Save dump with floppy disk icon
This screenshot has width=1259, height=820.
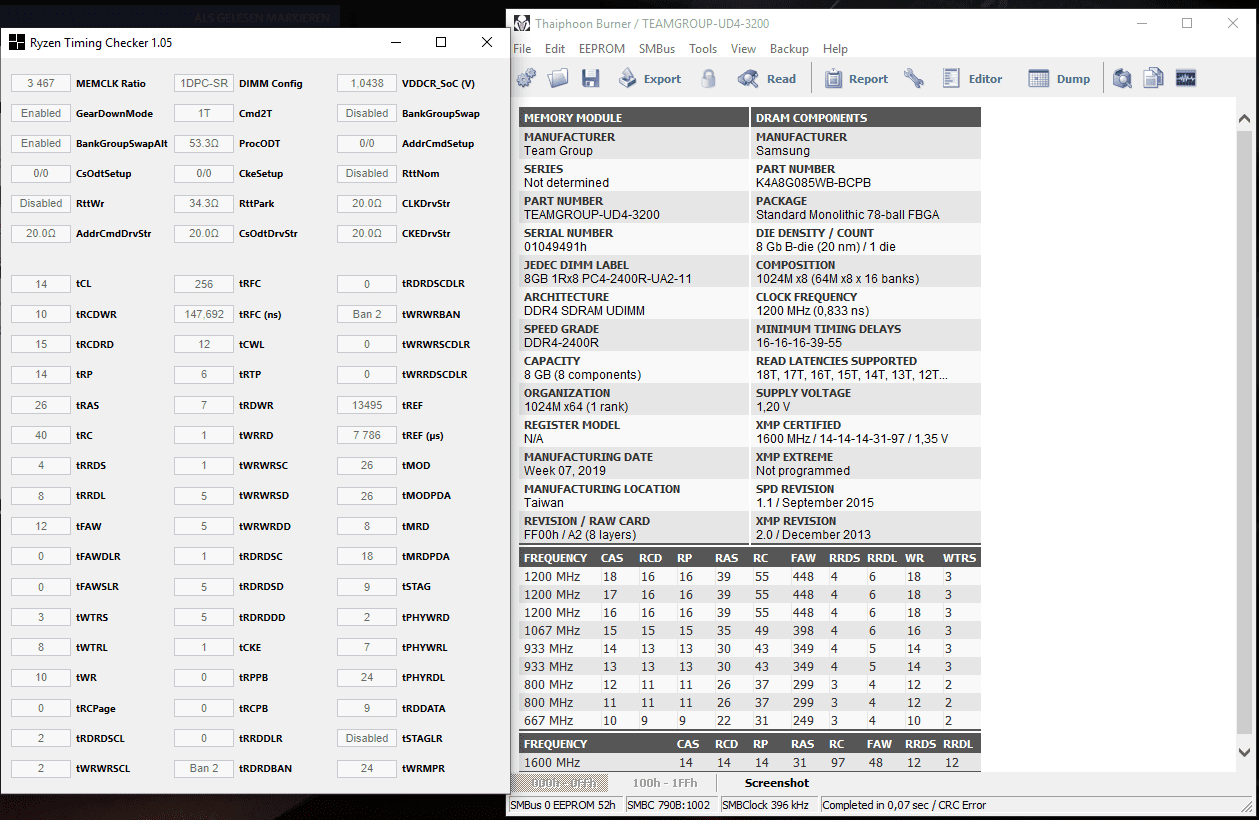point(590,79)
